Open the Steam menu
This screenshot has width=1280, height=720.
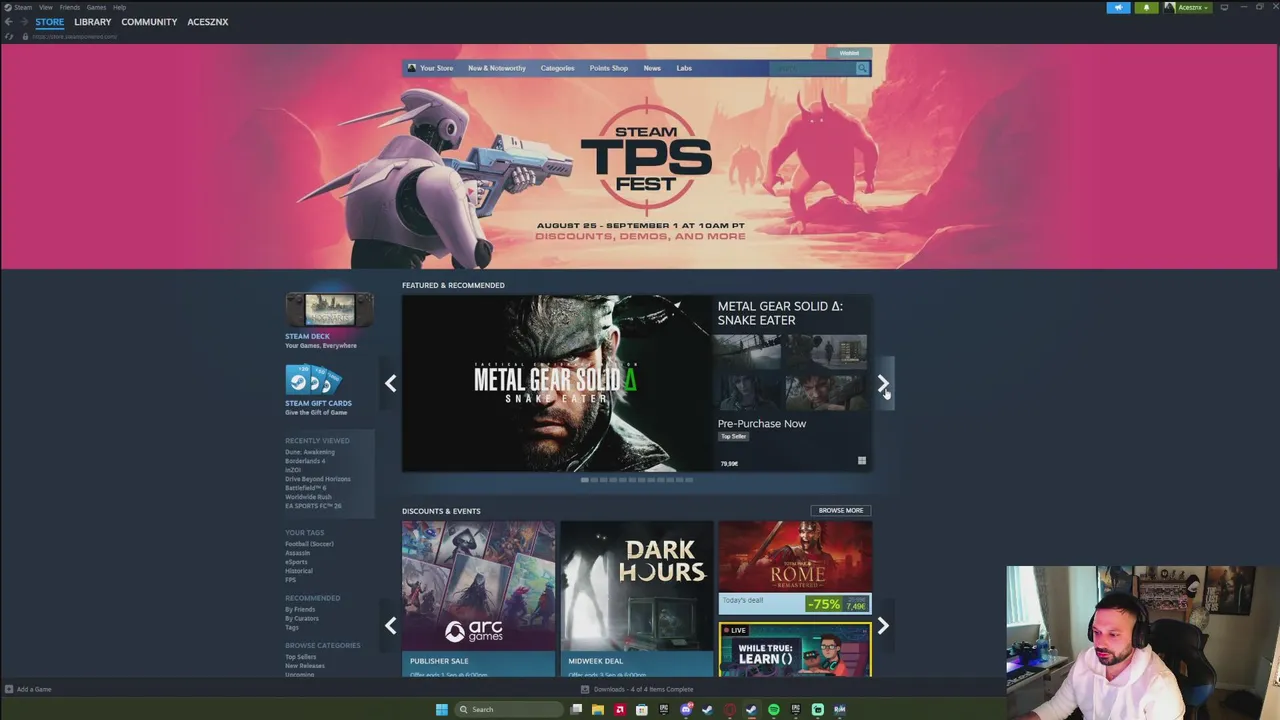pos(22,7)
